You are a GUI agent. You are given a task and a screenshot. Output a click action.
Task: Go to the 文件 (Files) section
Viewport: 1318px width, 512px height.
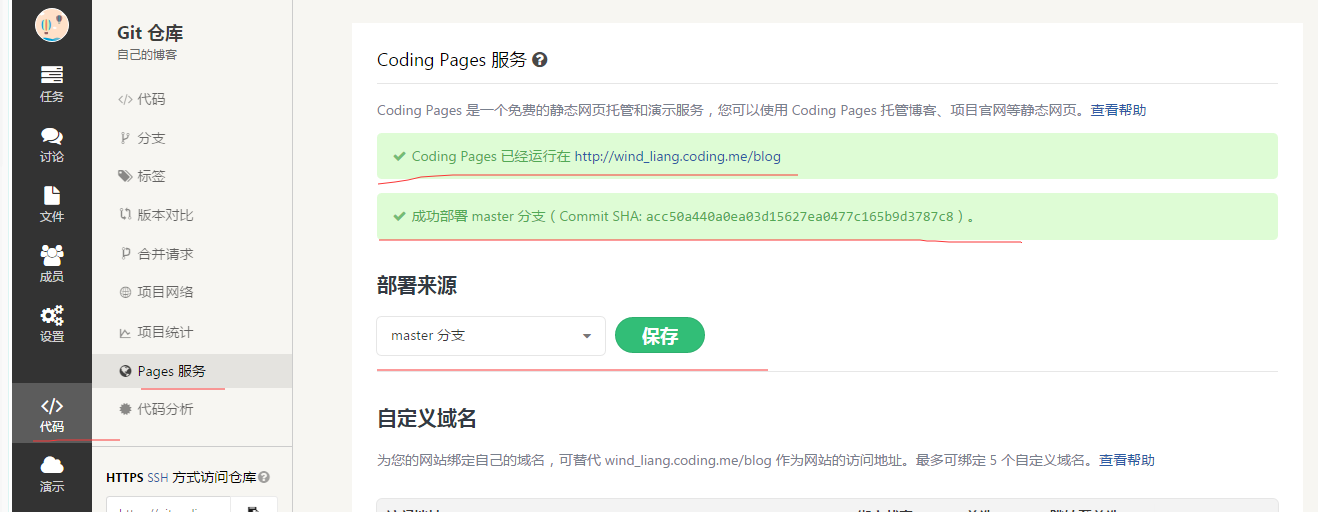51,204
